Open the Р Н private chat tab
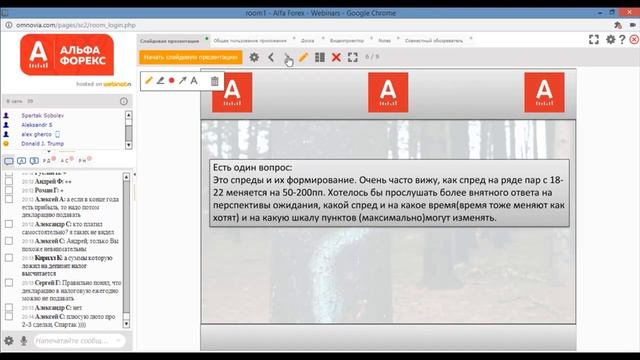Screen dimensions: 640x360 (82, 161)
